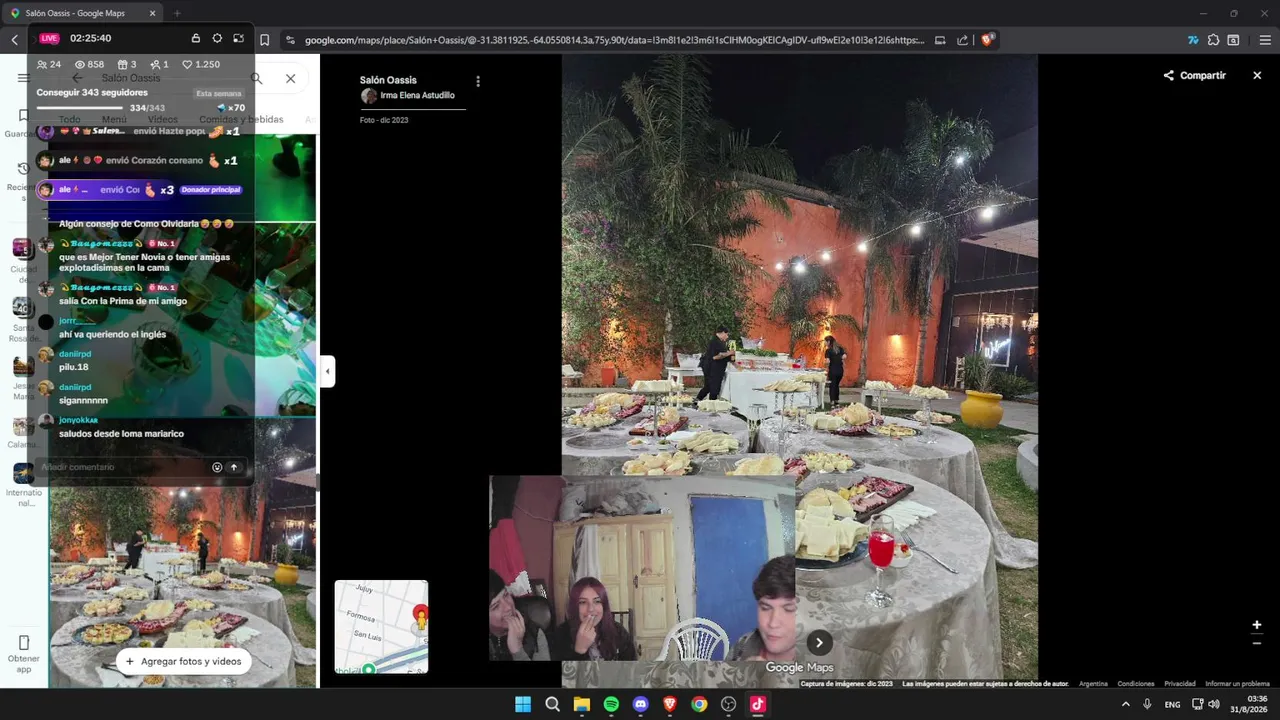Click the screen cast icon in address bar
This screenshot has height=720, width=1280.
940,40
